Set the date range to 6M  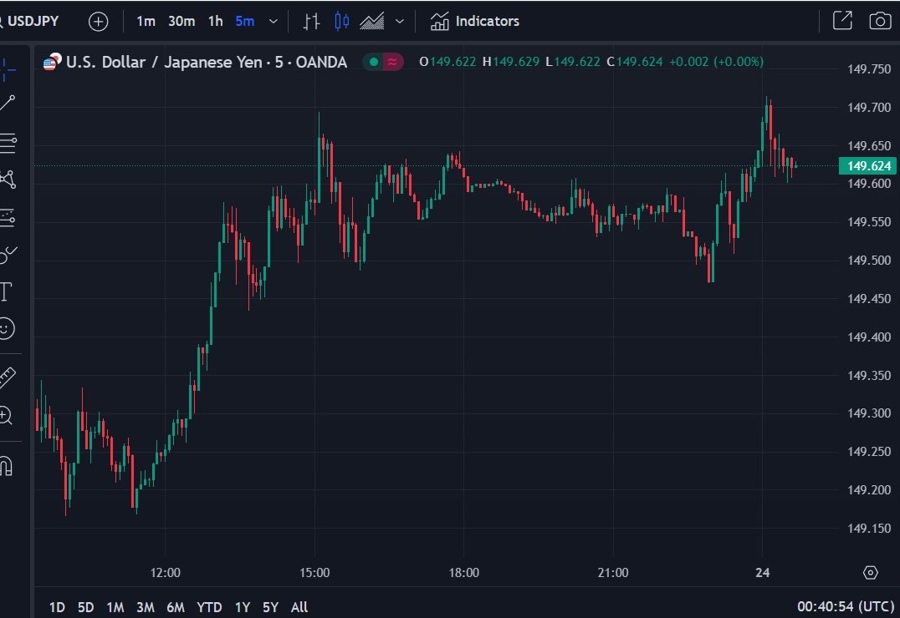[176, 607]
